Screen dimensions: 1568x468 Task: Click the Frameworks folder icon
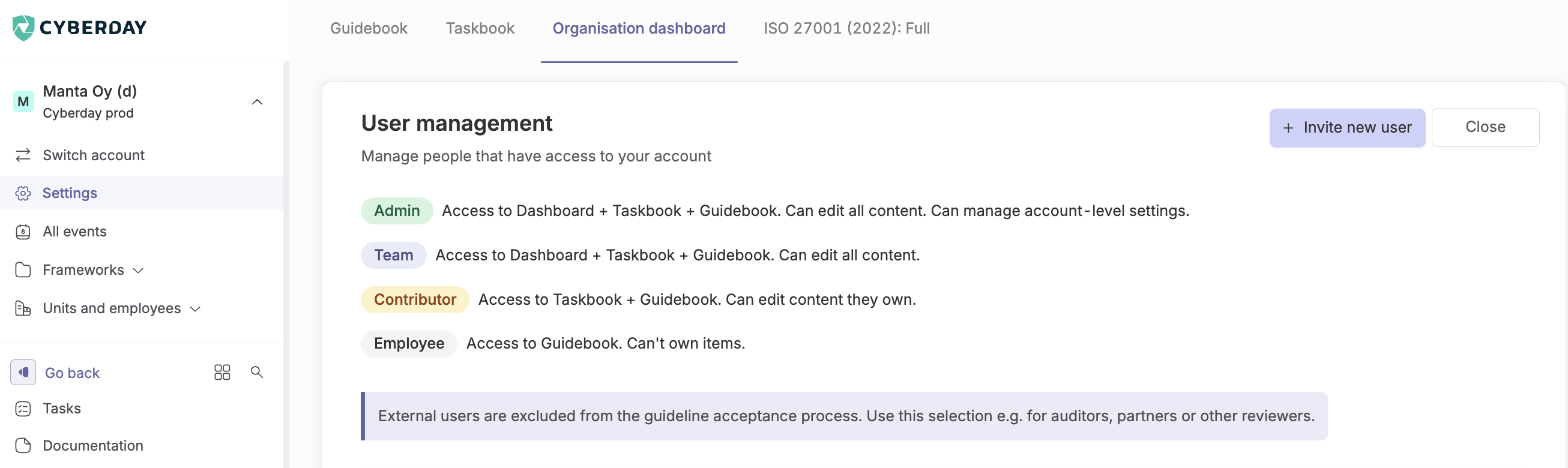pyautogui.click(x=23, y=269)
